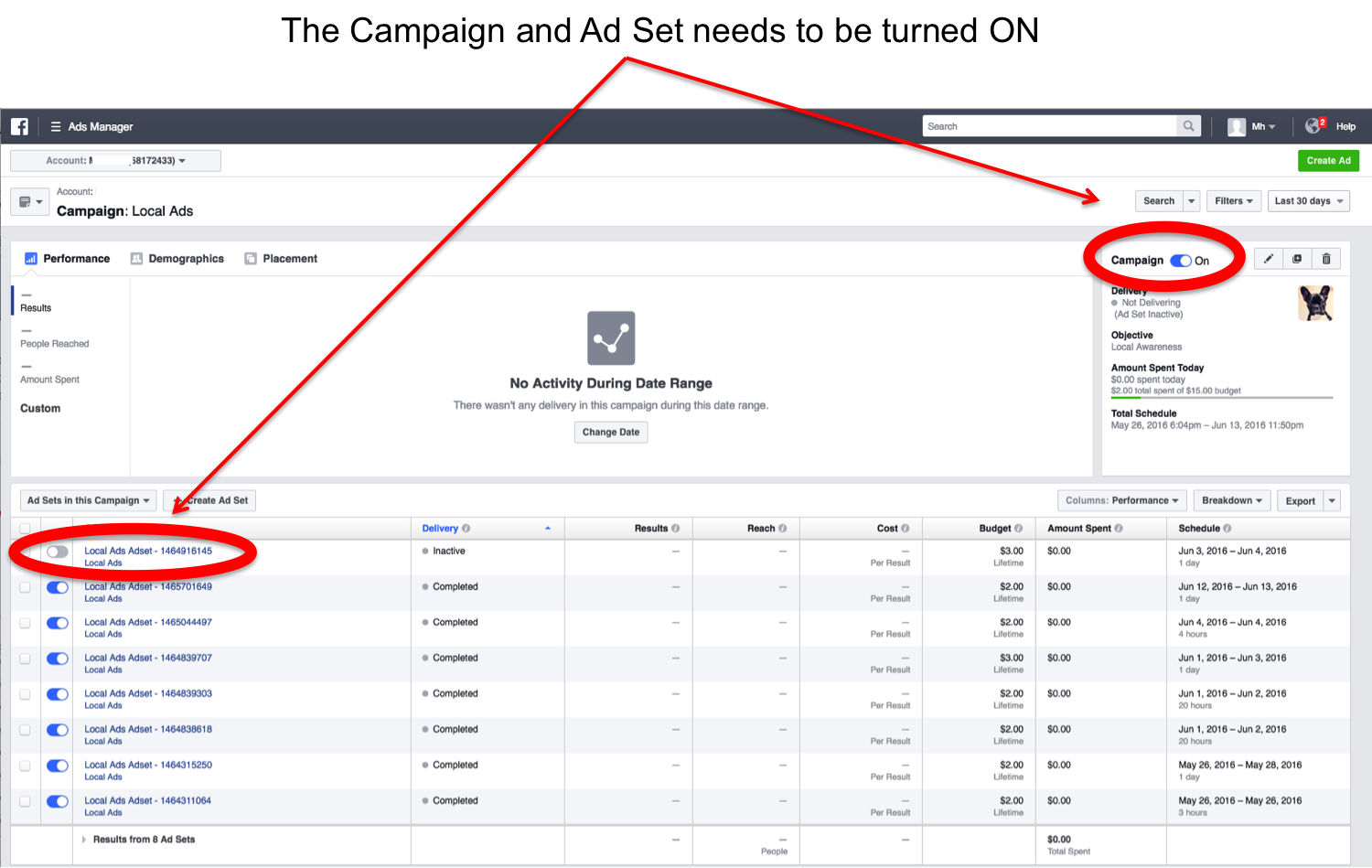
Task: Toggle Adset 1465701649 off
Action: tap(58, 587)
